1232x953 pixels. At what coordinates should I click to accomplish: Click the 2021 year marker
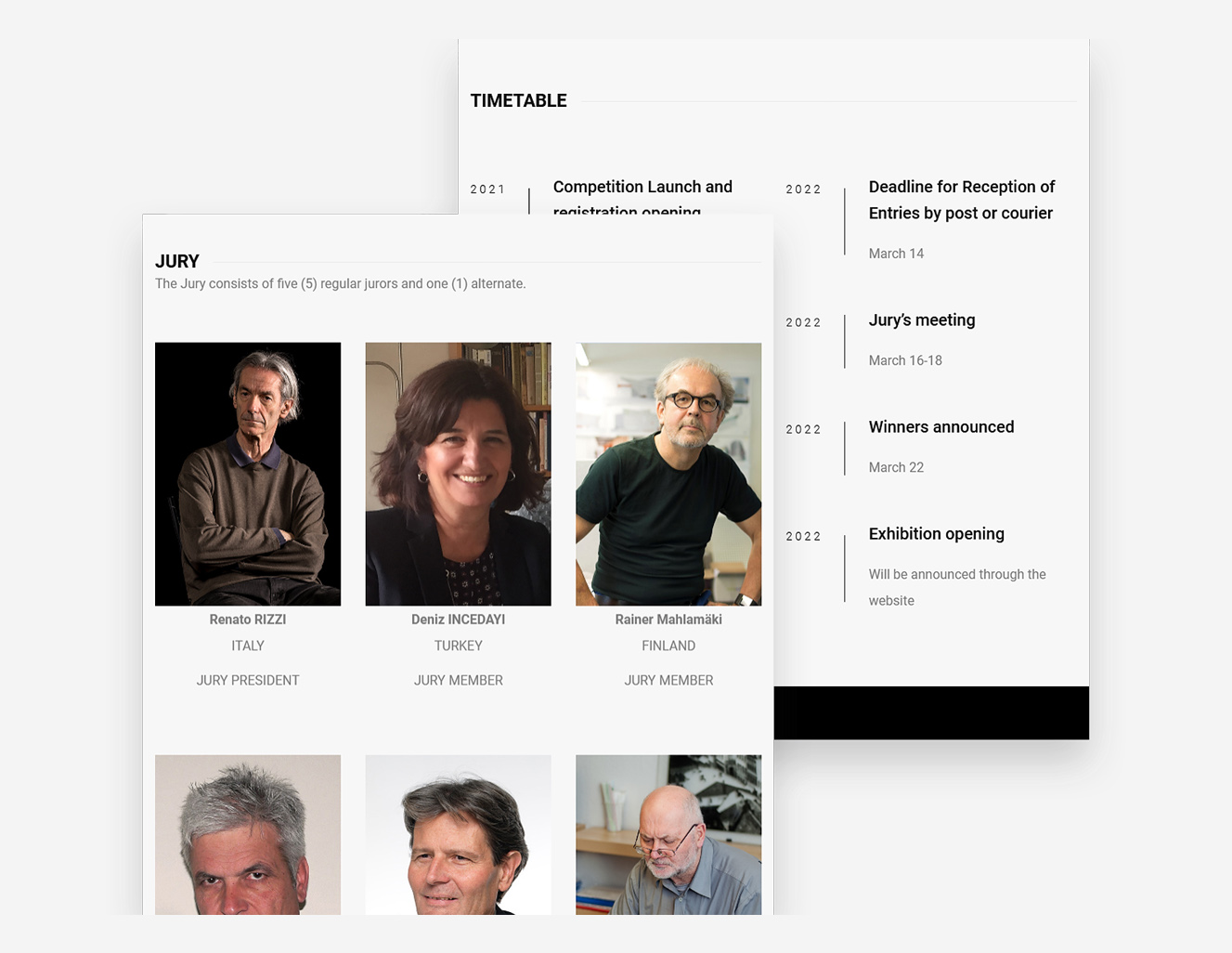point(487,189)
